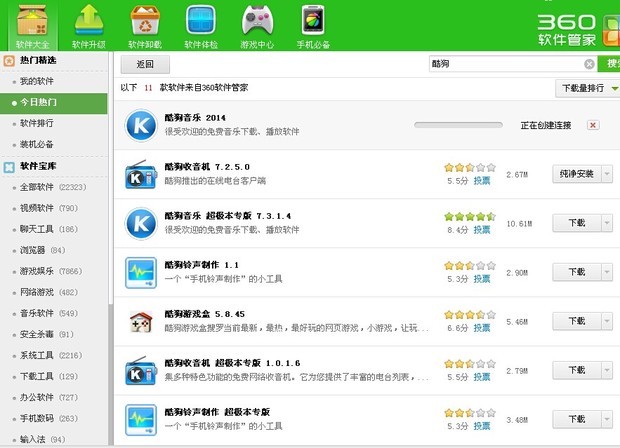620x448 pixels.
Task: Click the 酷狗收音机 超级本专版 radio icon
Action: coord(141,371)
